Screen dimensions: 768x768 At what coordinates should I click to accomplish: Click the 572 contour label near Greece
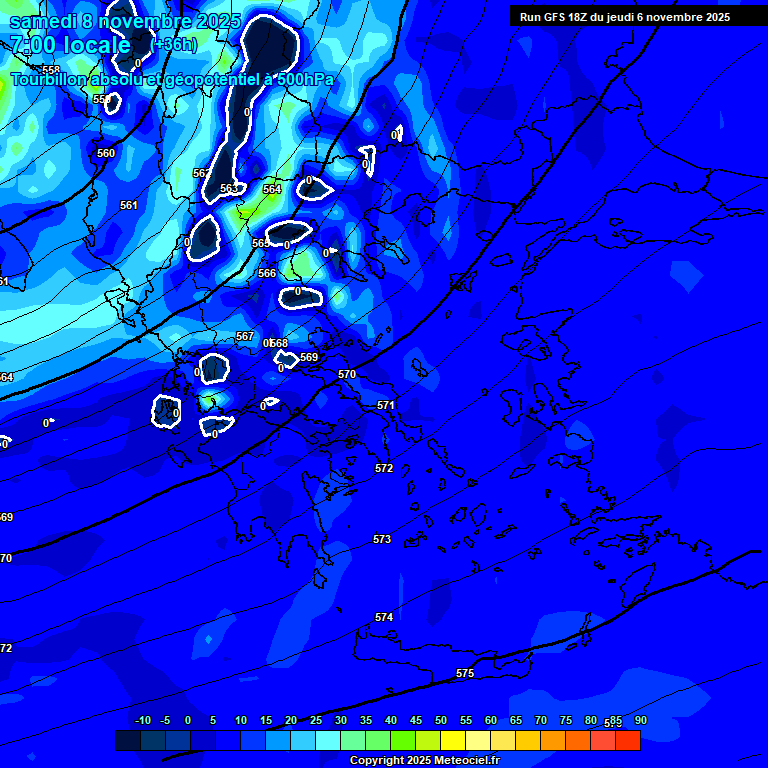tap(384, 469)
